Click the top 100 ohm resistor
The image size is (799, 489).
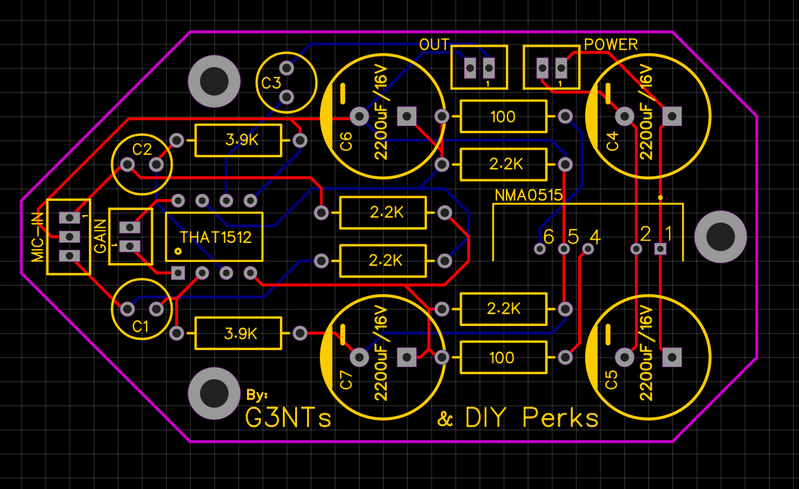click(502, 117)
